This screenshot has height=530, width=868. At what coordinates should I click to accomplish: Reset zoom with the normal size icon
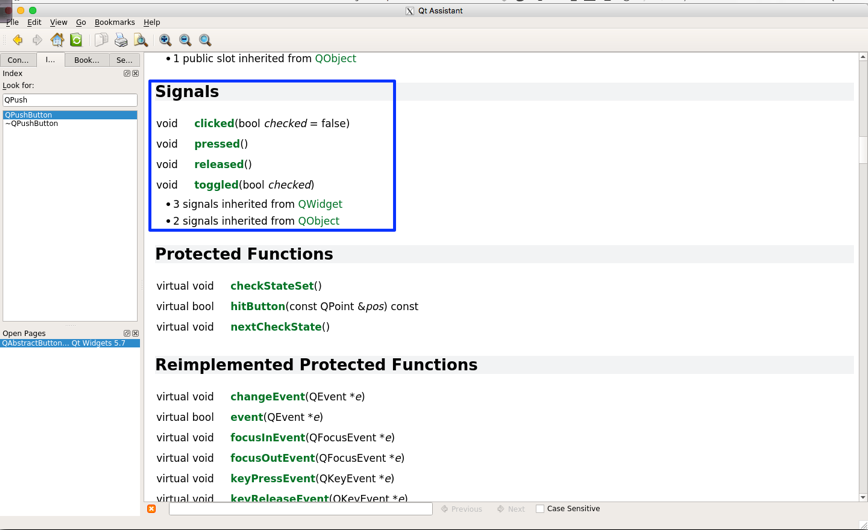(x=205, y=40)
